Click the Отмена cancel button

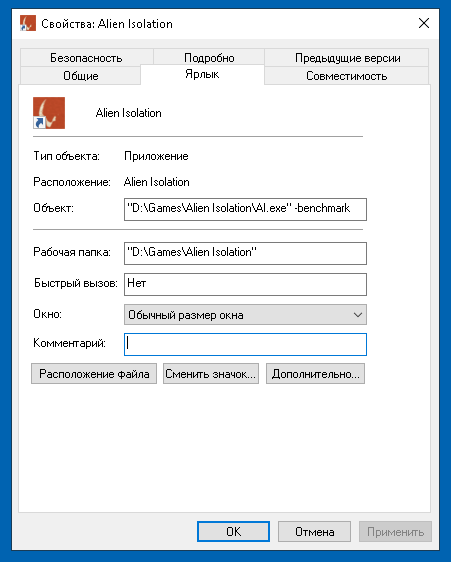[x=314, y=532]
